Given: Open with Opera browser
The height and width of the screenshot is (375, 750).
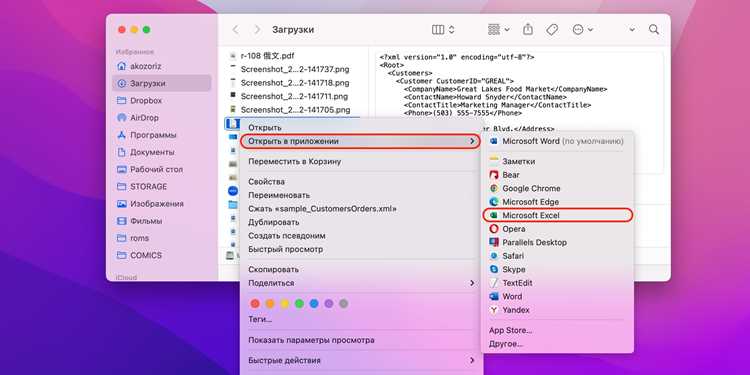Looking at the screenshot, I should tap(557, 229).
